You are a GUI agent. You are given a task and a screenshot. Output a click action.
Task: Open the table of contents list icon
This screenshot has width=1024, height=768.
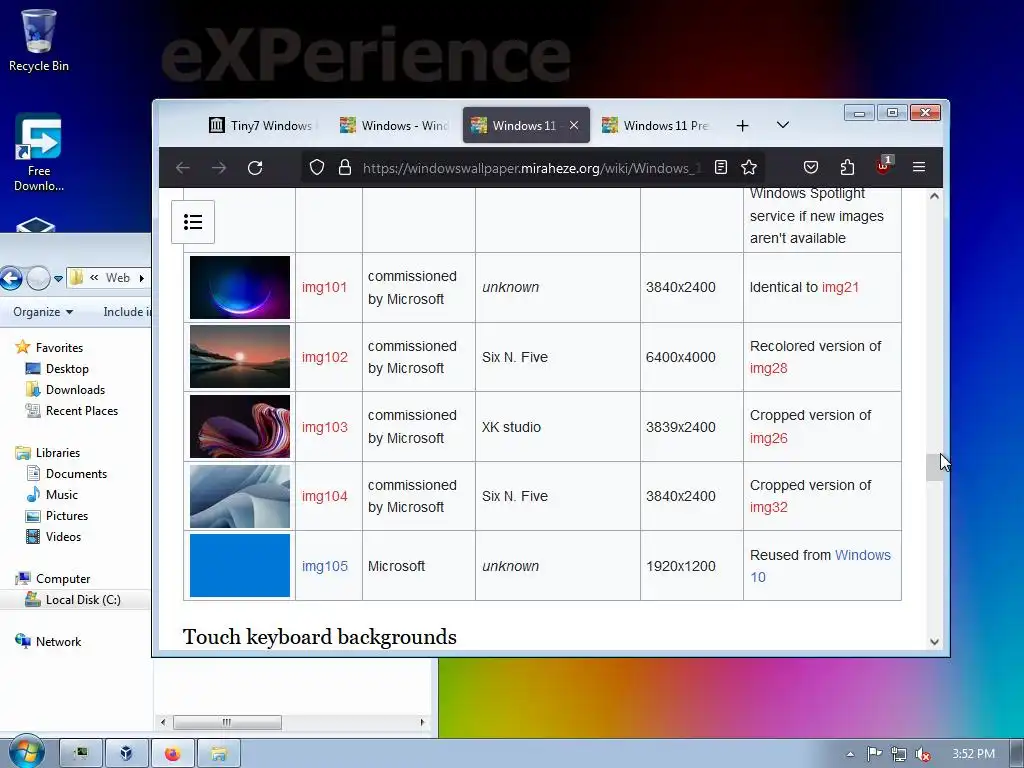pyautogui.click(x=193, y=222)
